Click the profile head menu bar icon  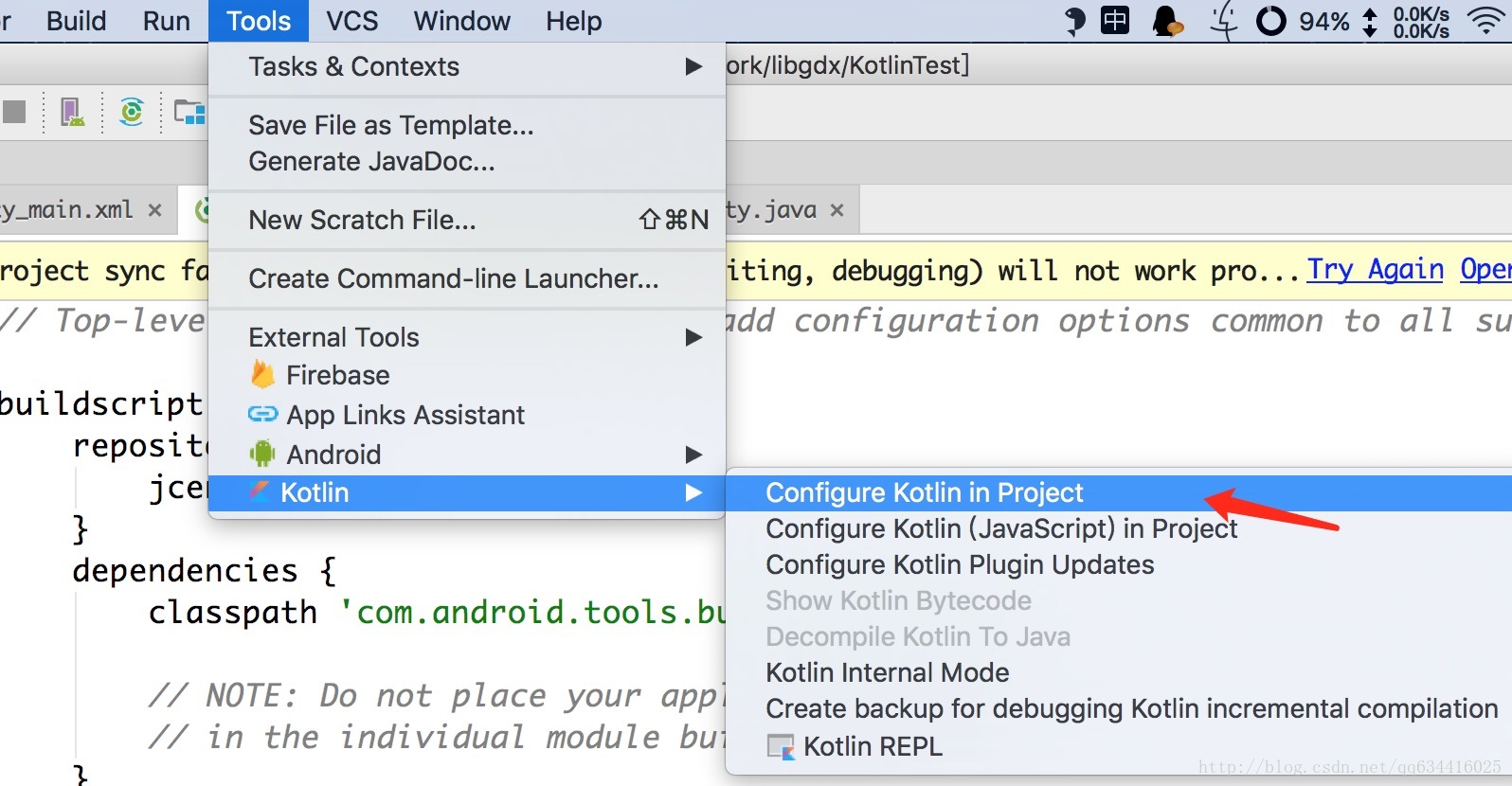click(1074, 21)
